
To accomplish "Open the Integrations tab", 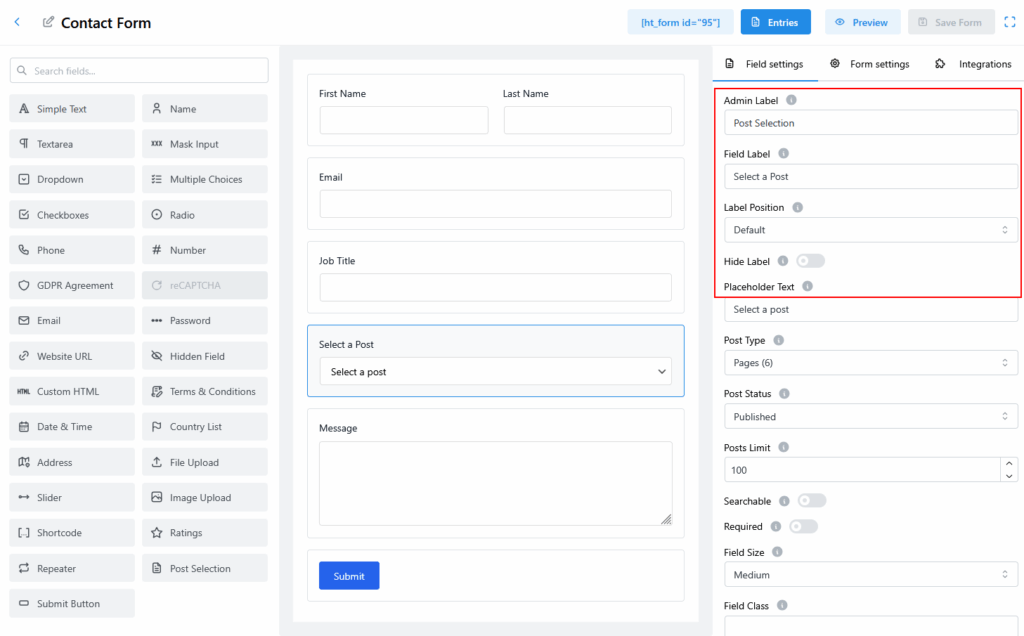I will [x=973, y=64].
